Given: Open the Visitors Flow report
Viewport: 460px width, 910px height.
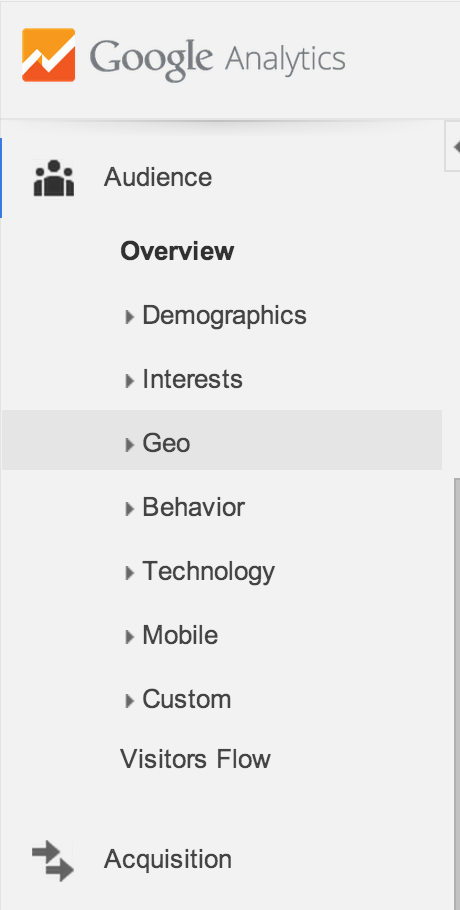Looking at the screenshot, I should click(195, 759).
